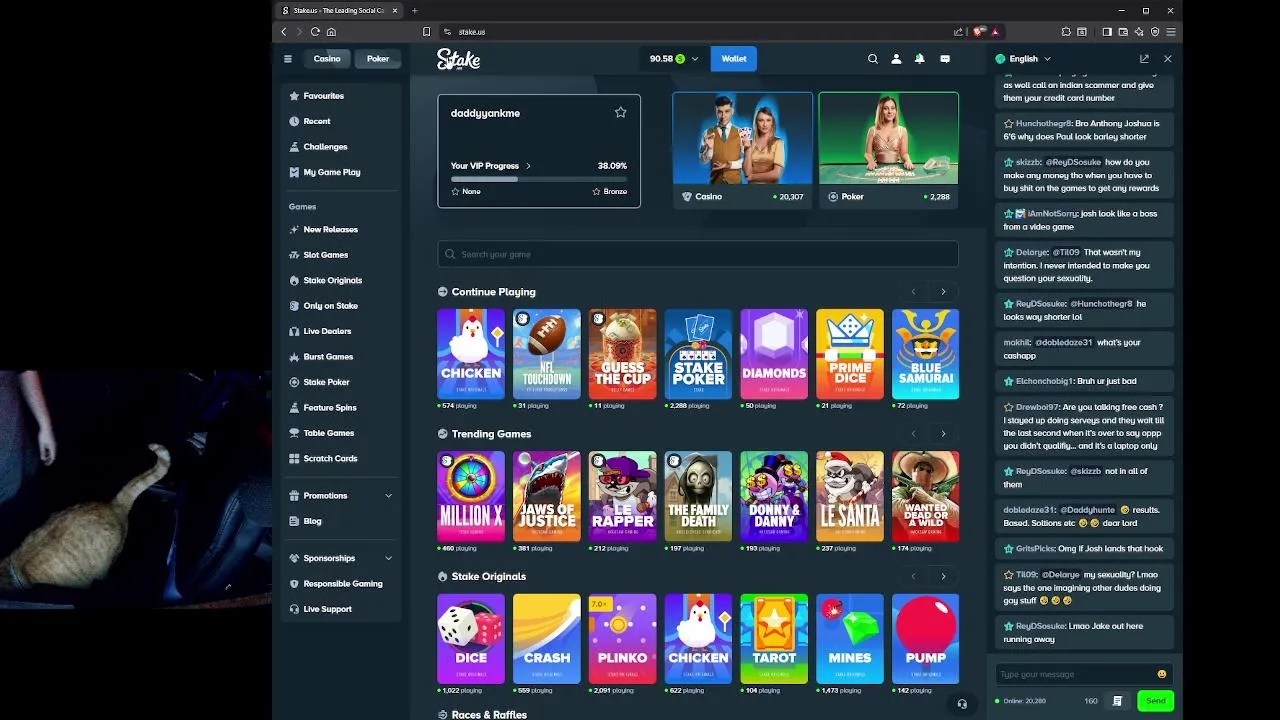Viewport: 1280px width, 720px height.
Task: Launch Guess the Cup game
Action: coord(623,354)
